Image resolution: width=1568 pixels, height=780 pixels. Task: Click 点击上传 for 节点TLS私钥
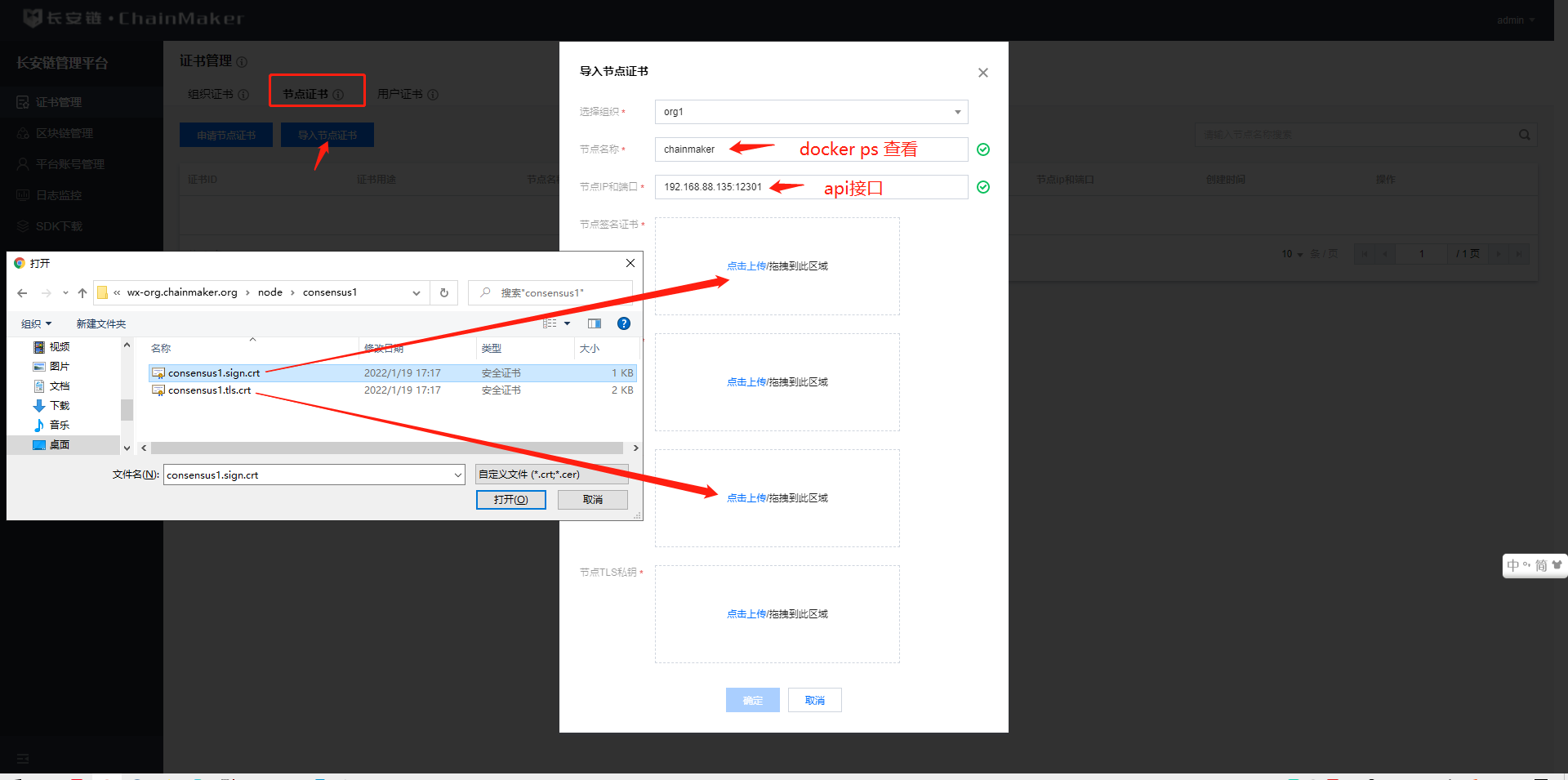pyautogui.click(x=746, y=614)
